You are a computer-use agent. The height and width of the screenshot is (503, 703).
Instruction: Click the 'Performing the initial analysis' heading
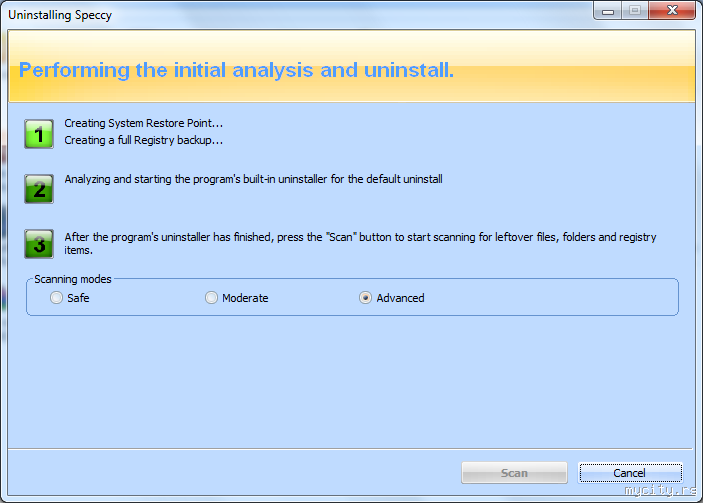pyautogui.click(x=236, y=70)
